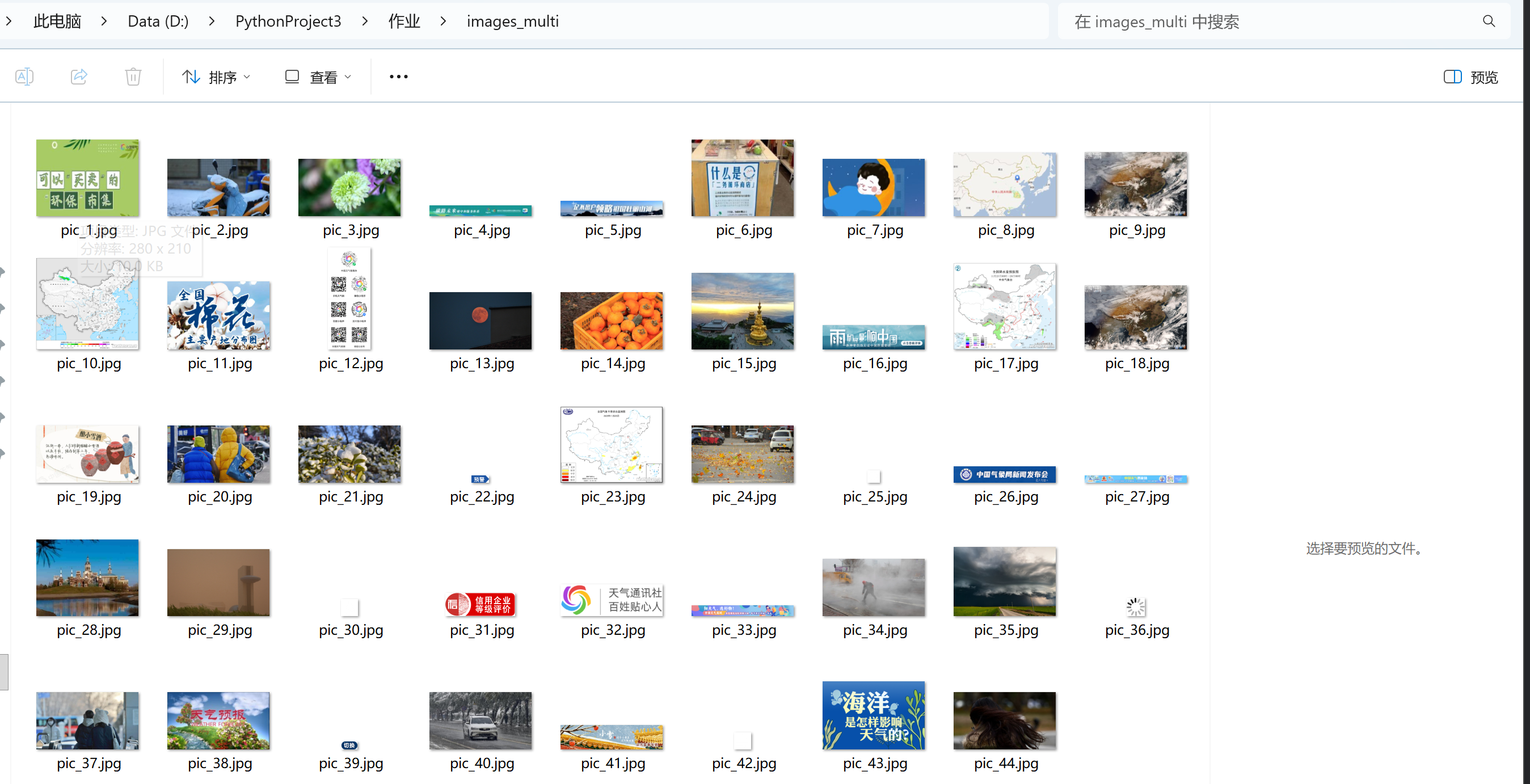Viewport: 1530px width, 784px height.
Task: Click the rename icon in toolbar
Action: 24,77
